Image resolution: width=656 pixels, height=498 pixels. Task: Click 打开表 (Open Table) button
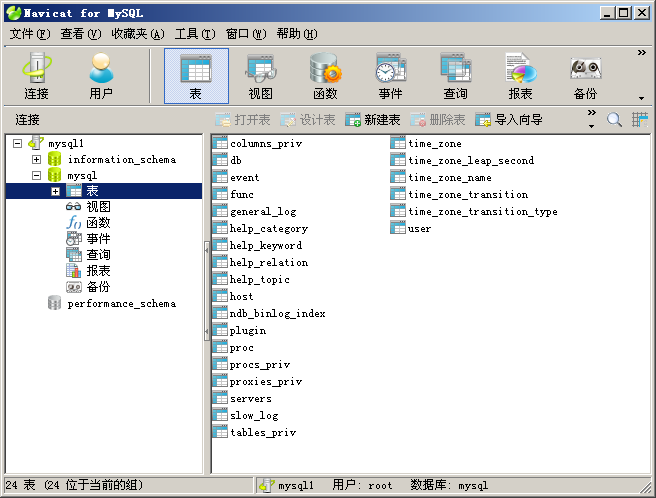(x=243, y=120)
